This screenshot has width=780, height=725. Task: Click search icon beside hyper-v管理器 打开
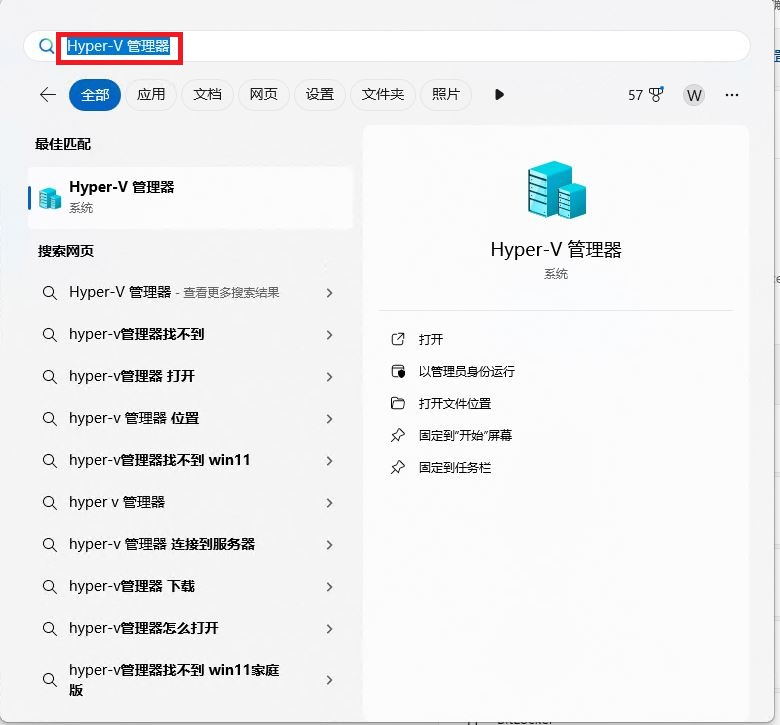pyautogui.click(x=50, y=377)
